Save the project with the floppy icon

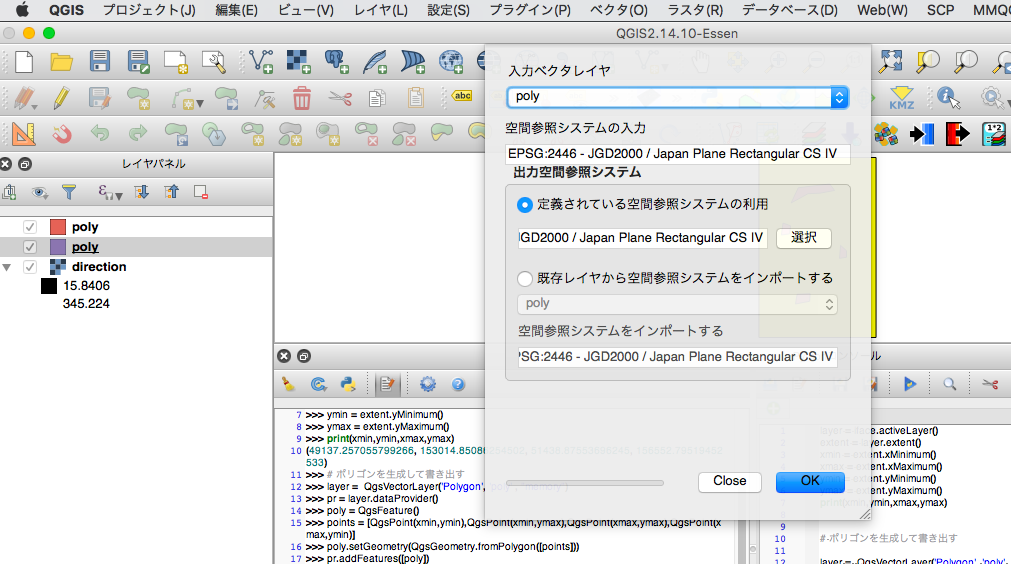point(99,61)
